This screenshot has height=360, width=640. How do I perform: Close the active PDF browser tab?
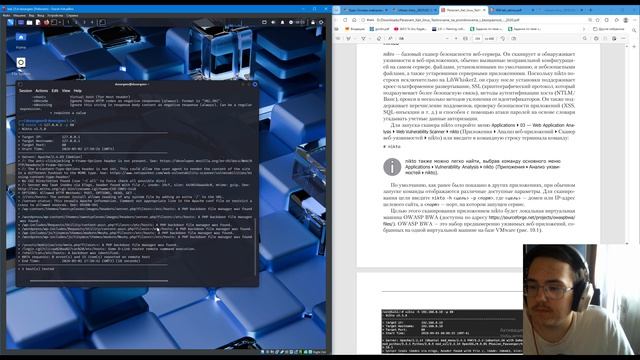pos(484,10)
